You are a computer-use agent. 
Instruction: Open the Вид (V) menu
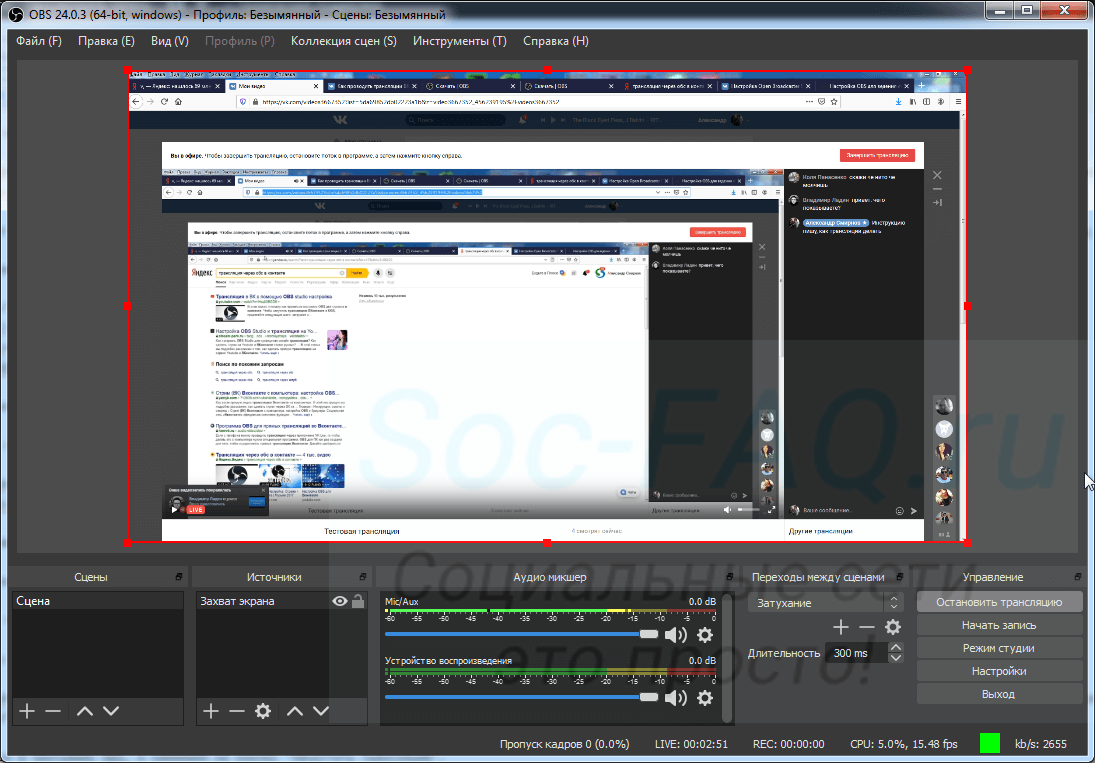click(x=170, y=41)
